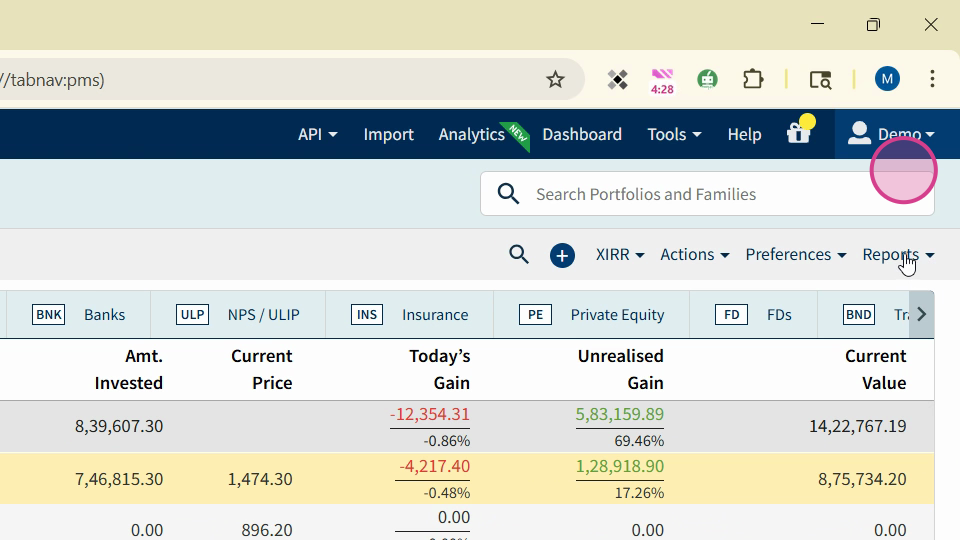Click the unrealised gain percentage 69.46%

(639, 441)
